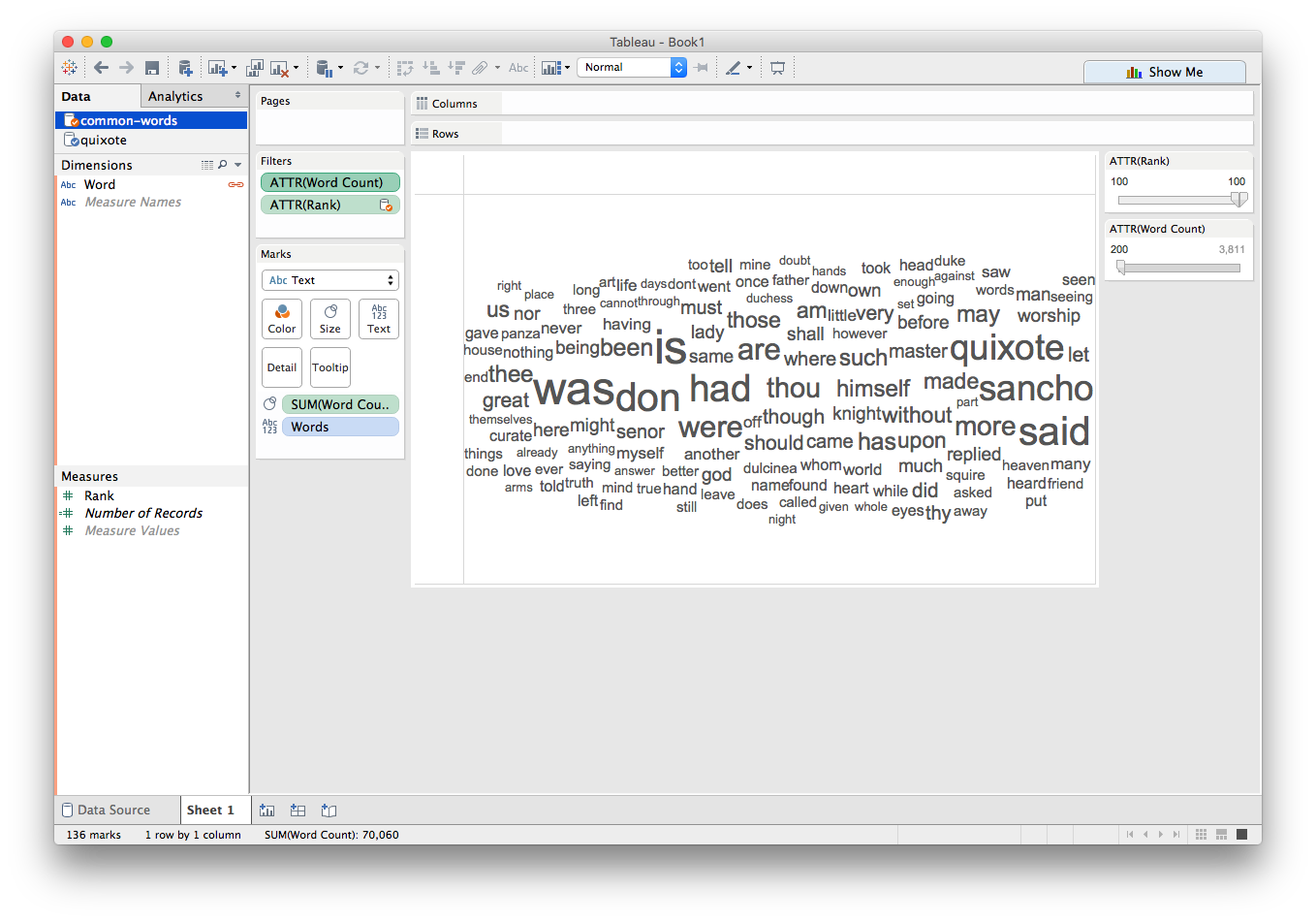1316x922 pixels.
Task: Duplicate the current sheet from toolbar
Action: pyautogui.click(x=255, y=68)
